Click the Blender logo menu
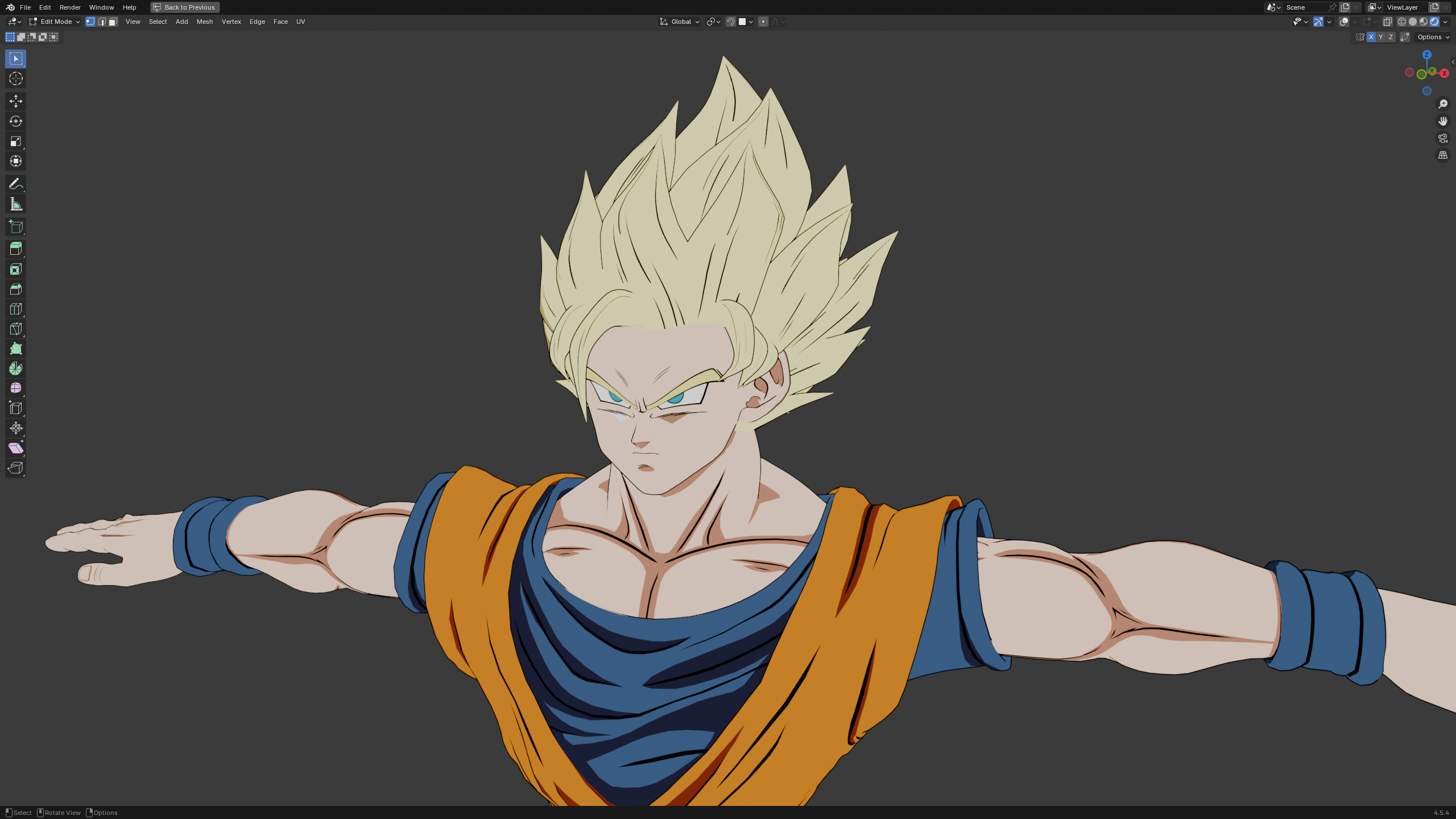This screenshot has width=1456, height=819. coord(10,7)
